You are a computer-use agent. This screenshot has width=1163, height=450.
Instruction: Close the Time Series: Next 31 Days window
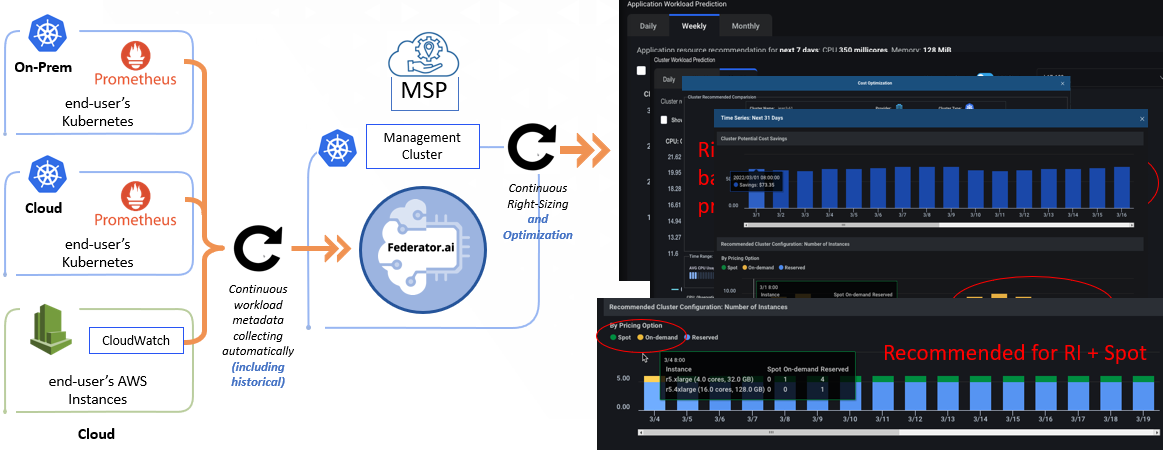[1142, 119]
